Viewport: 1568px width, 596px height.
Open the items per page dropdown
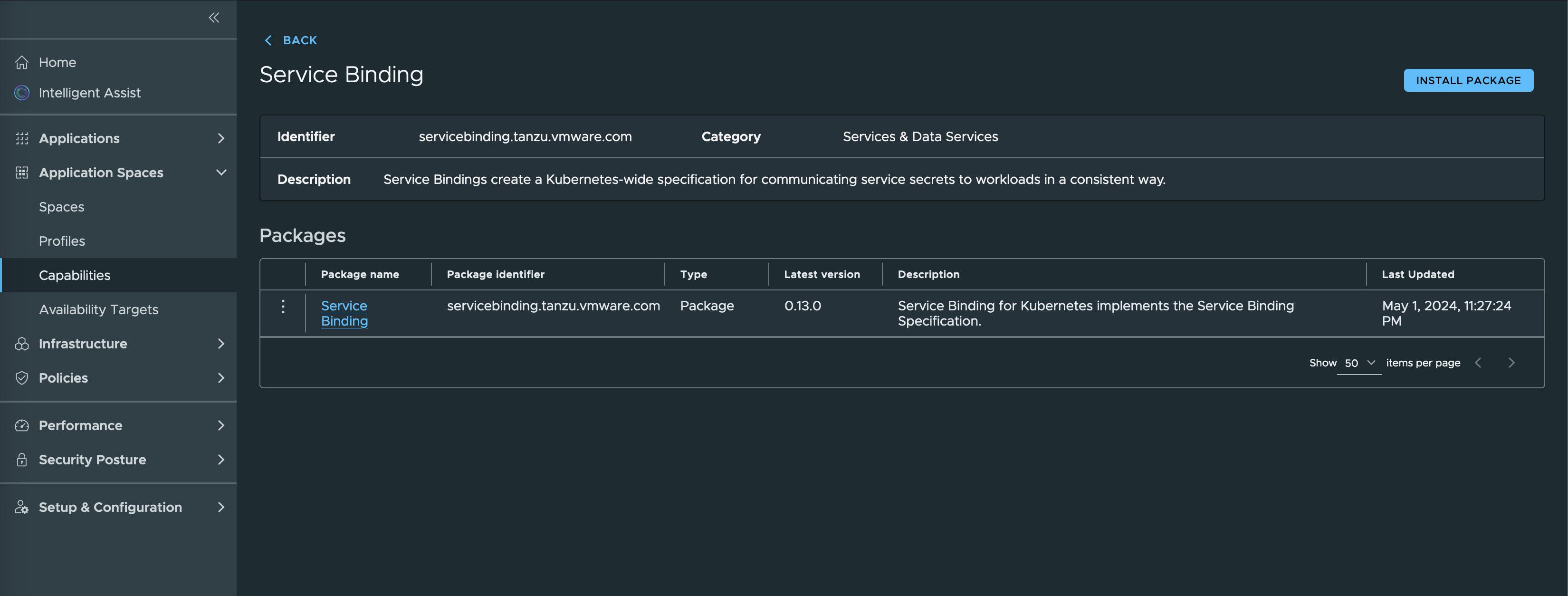coord(1359,363)
